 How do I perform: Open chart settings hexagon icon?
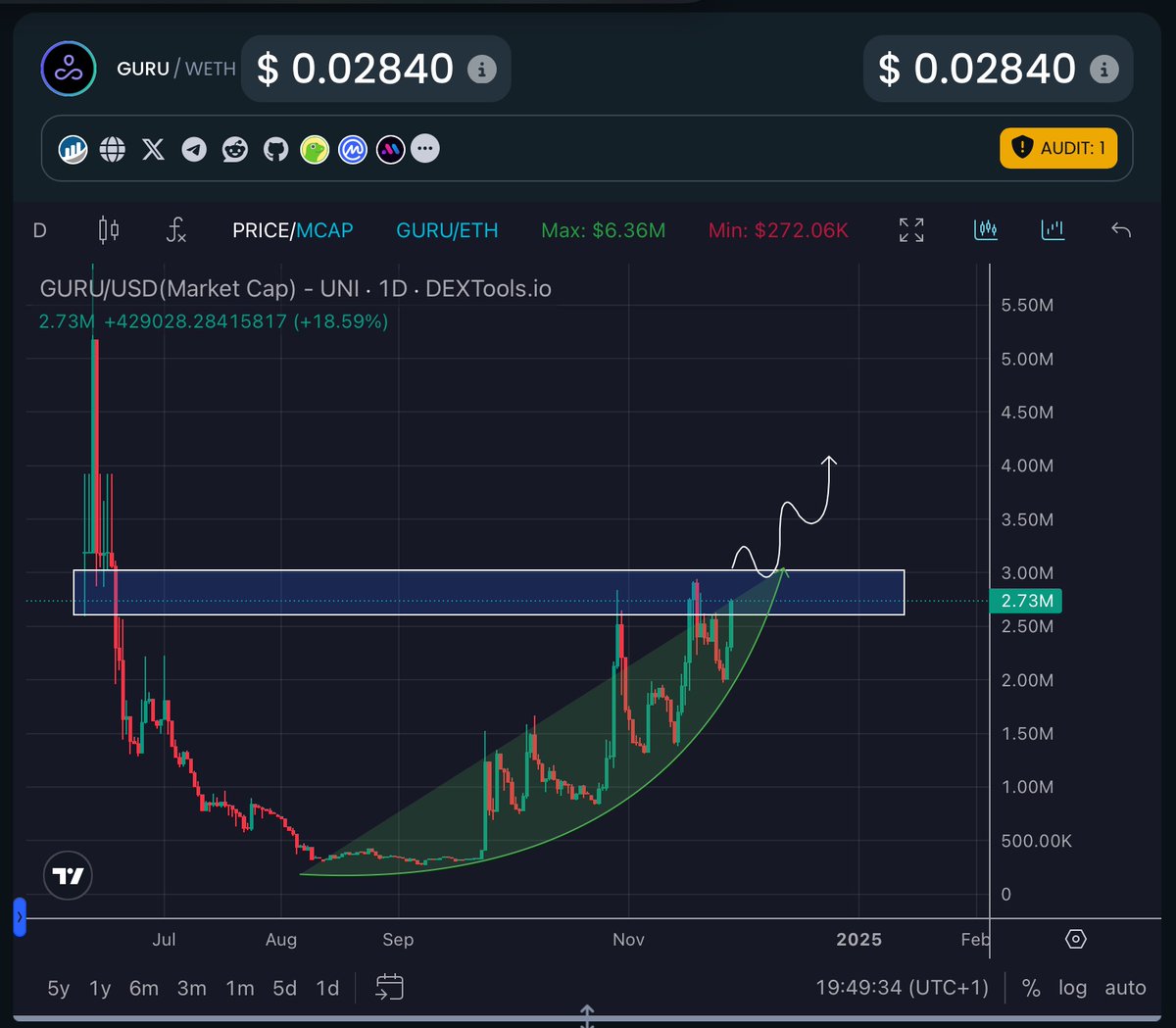(x=1075, y=939)
